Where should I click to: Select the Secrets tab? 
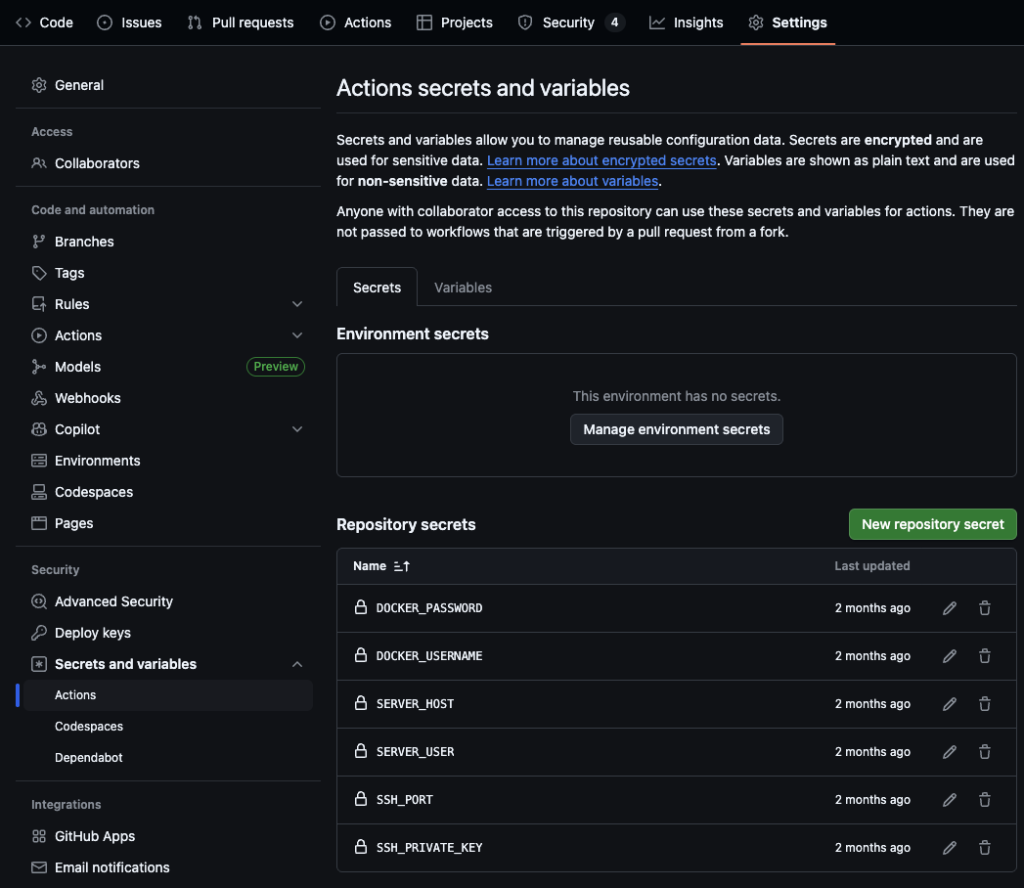(x=377, y=288)
